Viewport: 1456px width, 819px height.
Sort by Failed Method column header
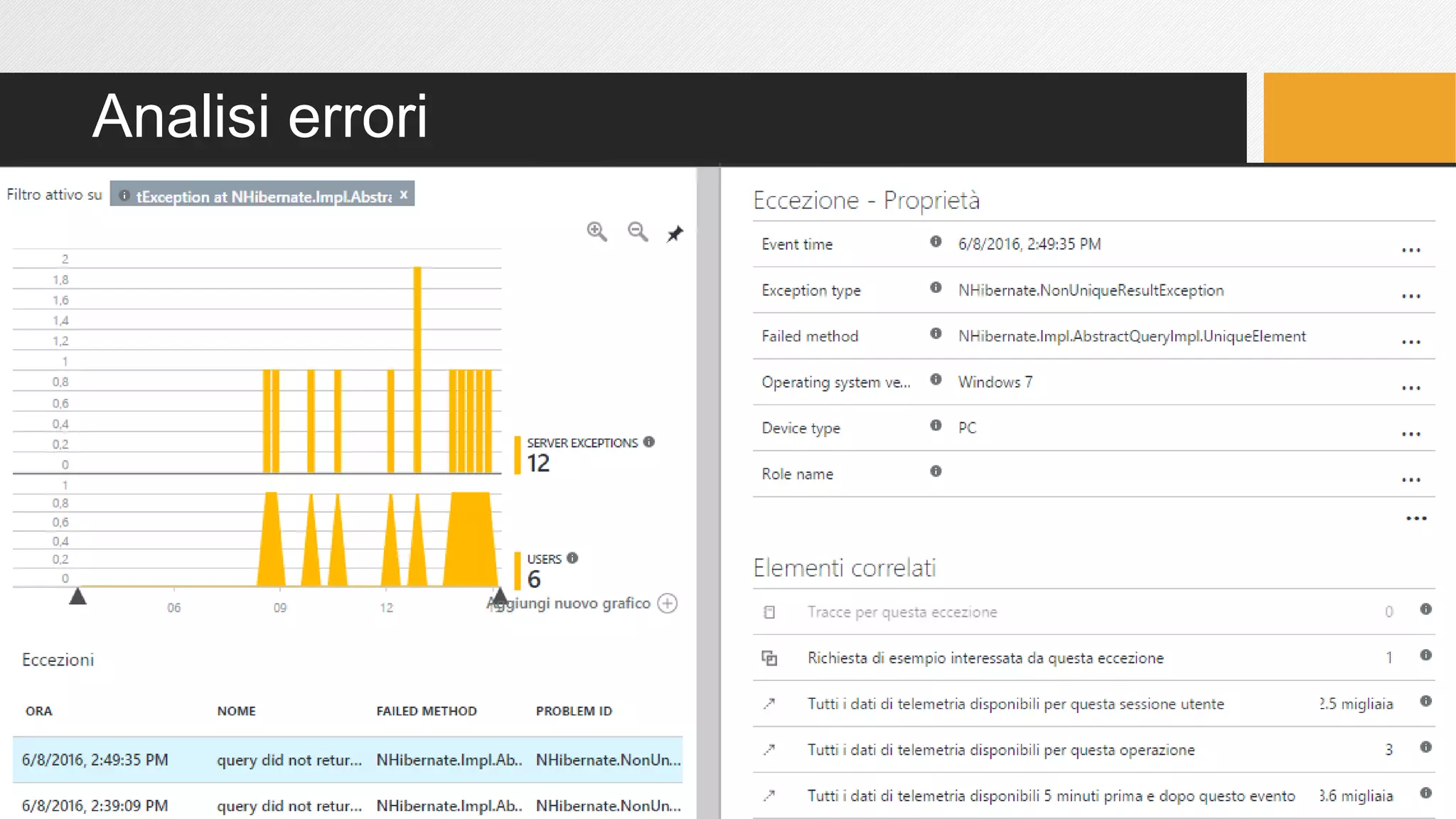tap(427, 711)
